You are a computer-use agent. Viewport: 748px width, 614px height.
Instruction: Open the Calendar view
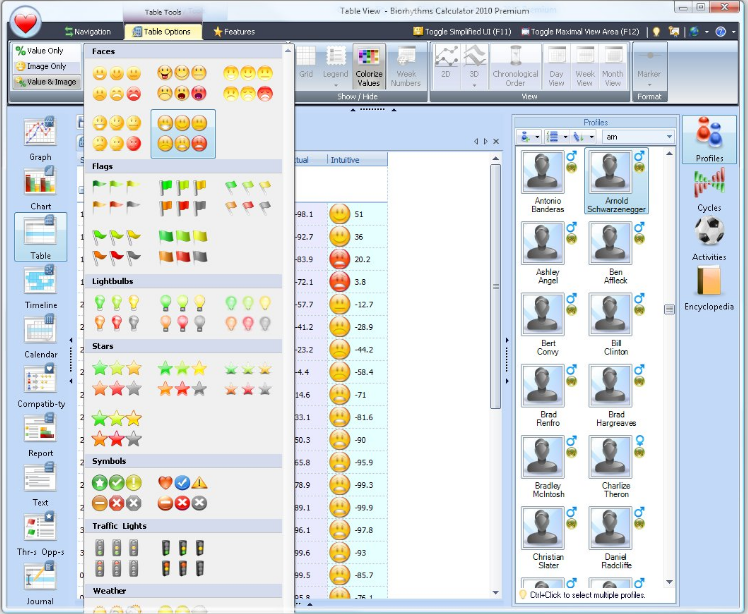point(40,335)
